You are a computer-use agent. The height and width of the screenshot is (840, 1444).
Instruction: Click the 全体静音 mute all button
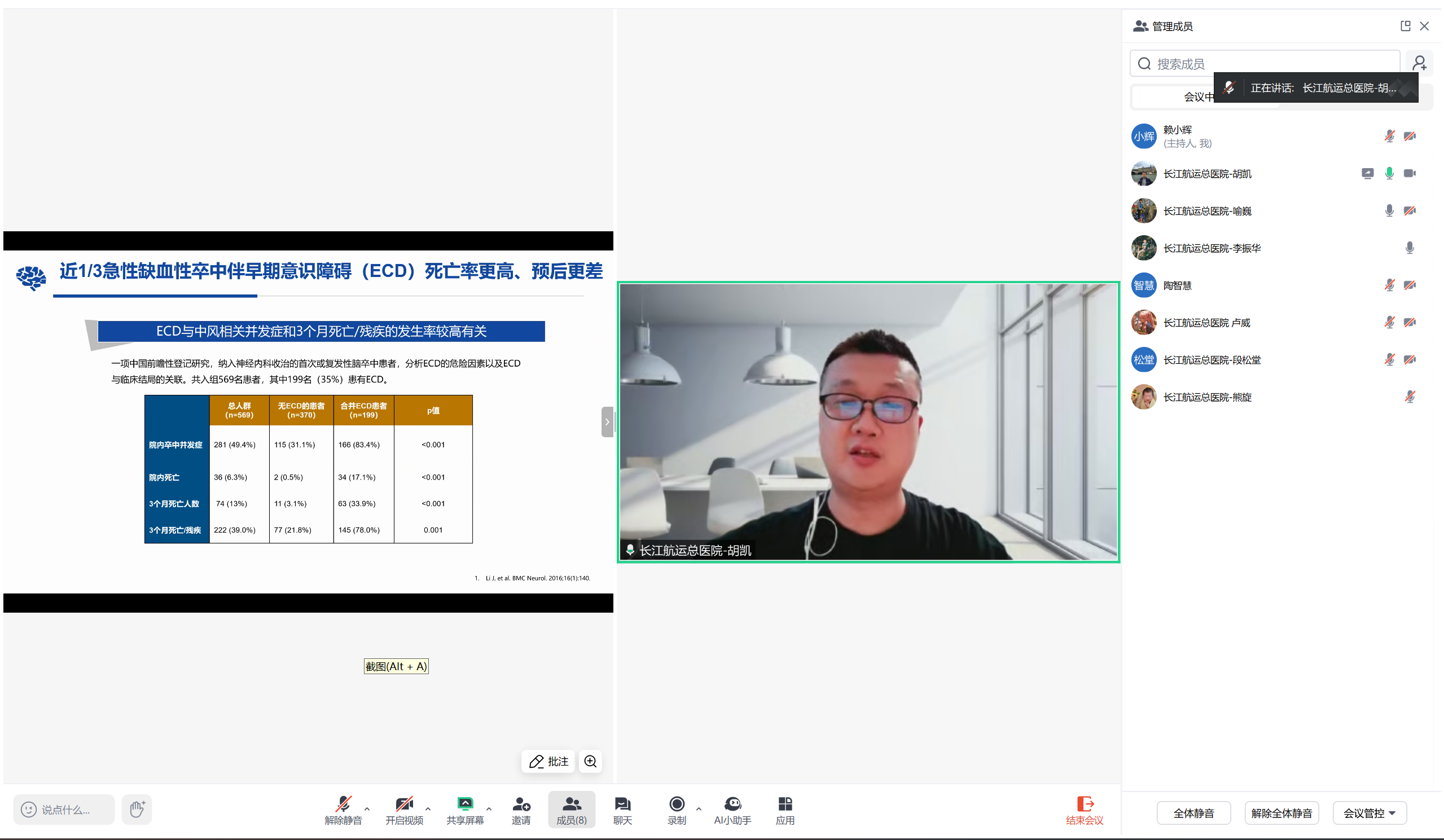tap(1193, 812)
